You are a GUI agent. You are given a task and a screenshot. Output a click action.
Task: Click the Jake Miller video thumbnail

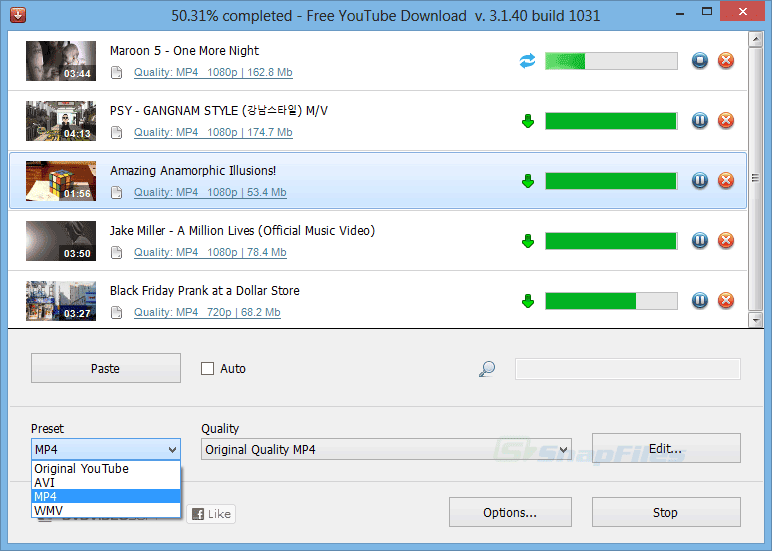coord(61,241)
